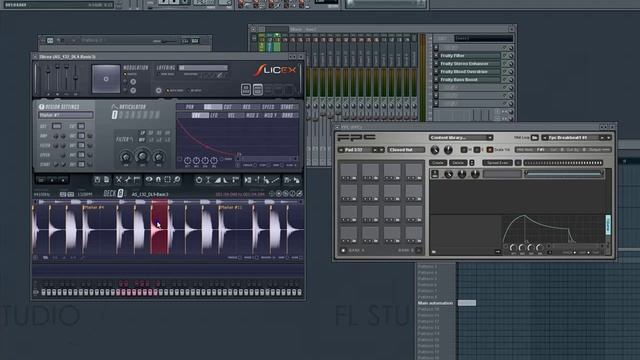Click the Layering bar slider in Slicex
640x360 pixels.
[x=203, y=68]
